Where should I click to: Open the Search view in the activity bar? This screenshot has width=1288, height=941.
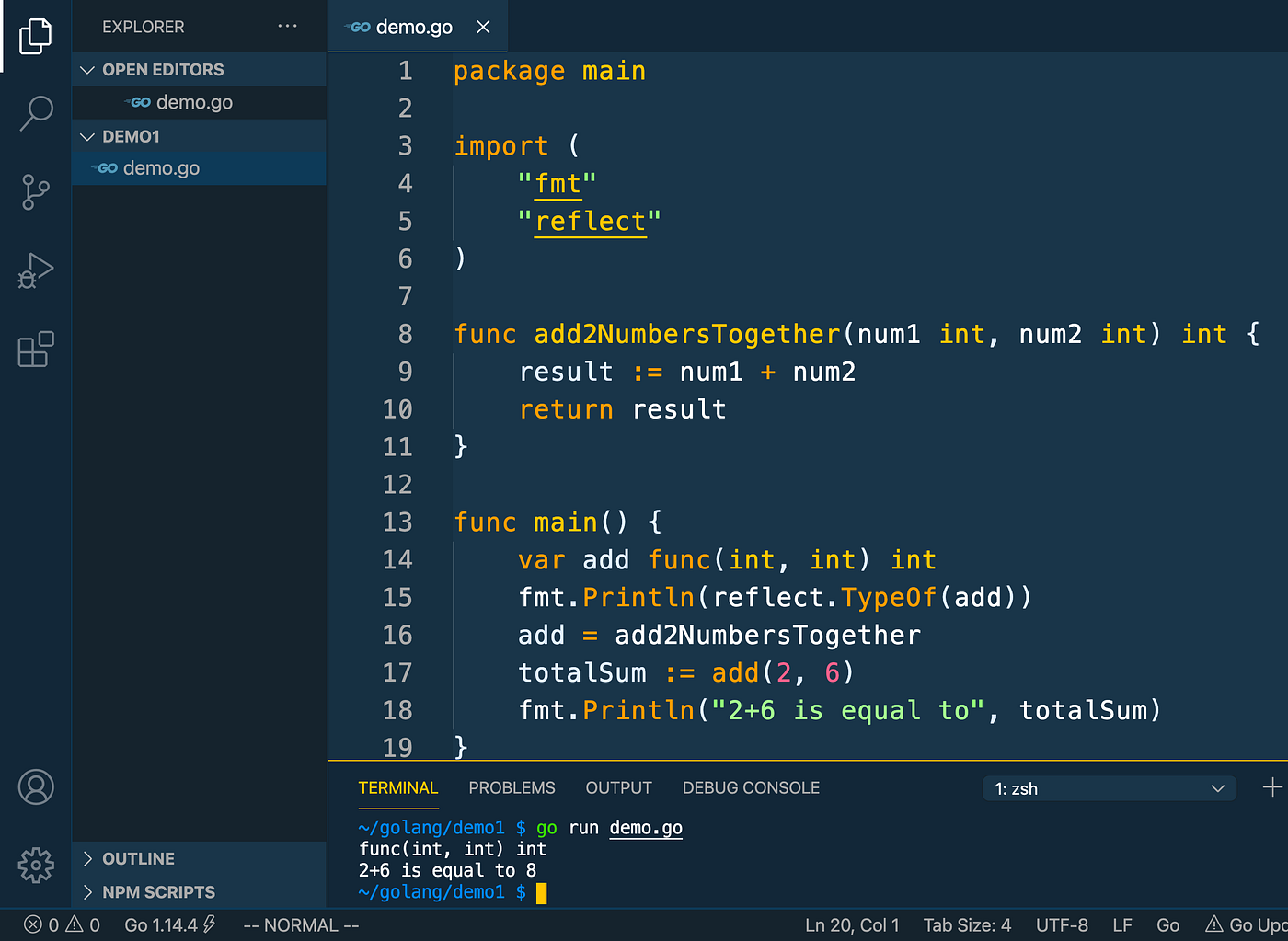(36, 112)
